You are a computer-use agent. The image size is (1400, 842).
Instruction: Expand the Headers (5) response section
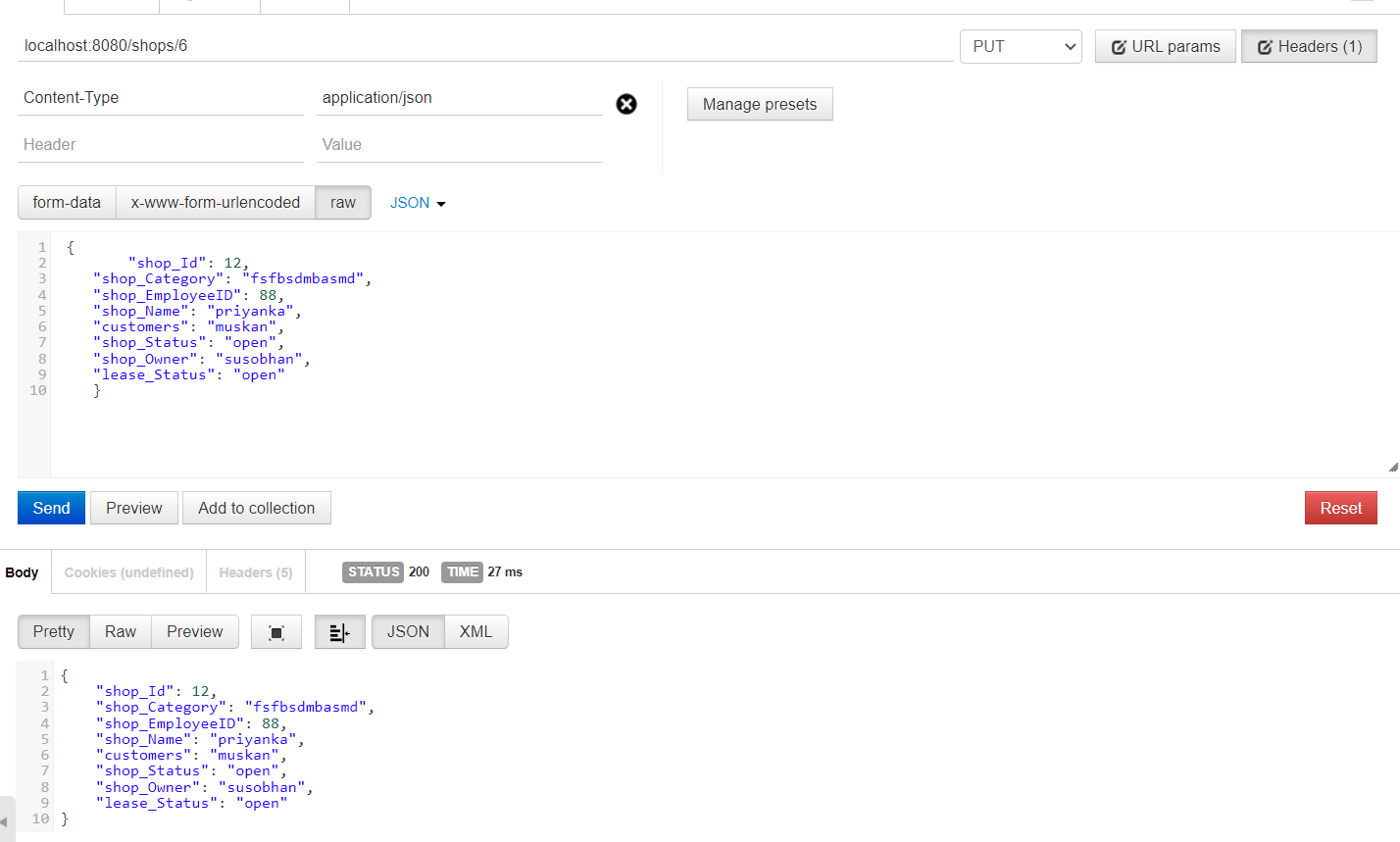(255, 571)
